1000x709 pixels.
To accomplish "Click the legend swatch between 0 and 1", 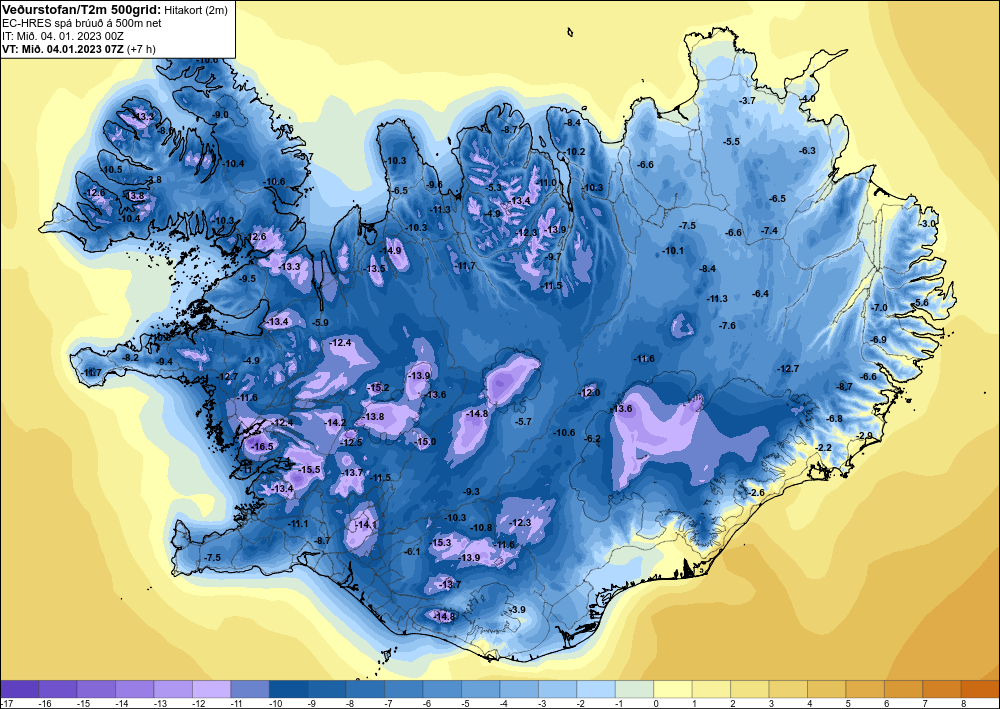I will point(673,689).
